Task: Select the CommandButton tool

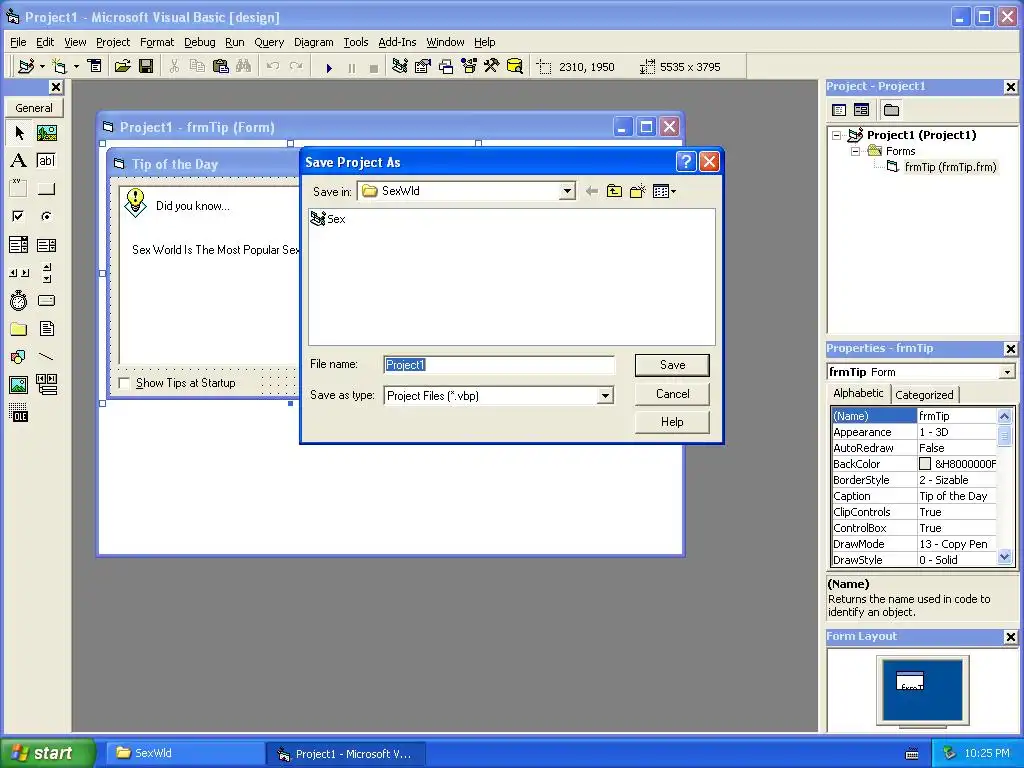Action: (x=46, y=189)
